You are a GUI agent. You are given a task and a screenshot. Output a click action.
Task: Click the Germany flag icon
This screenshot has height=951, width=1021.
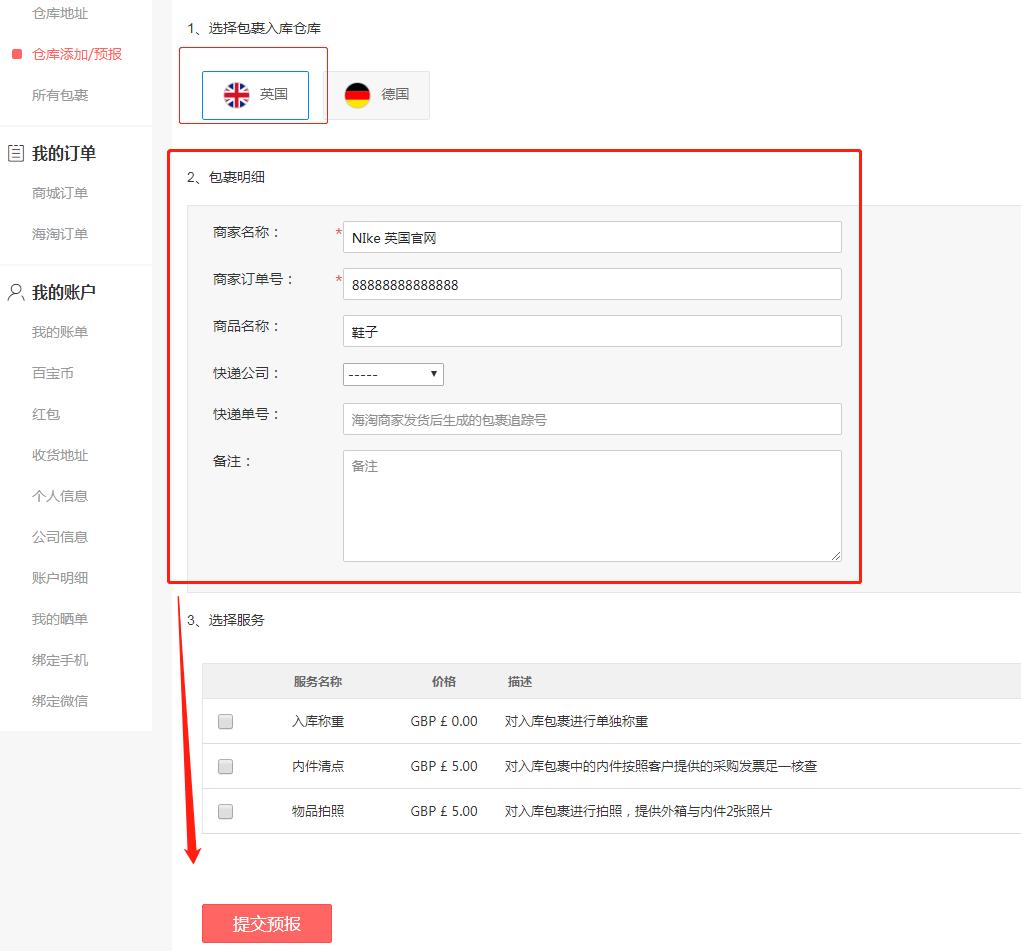358,94
